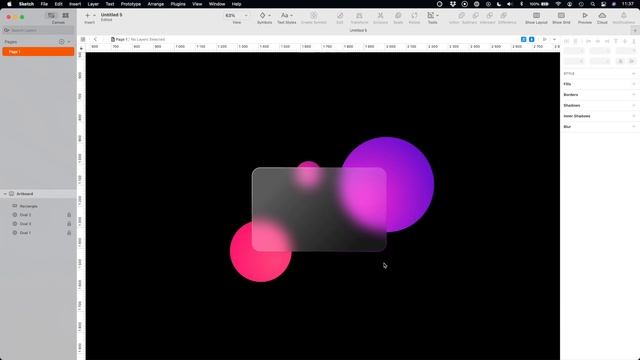Select the Untitled 5 document tab
This screenshot has height=360, width=640.
click(358, 31)
